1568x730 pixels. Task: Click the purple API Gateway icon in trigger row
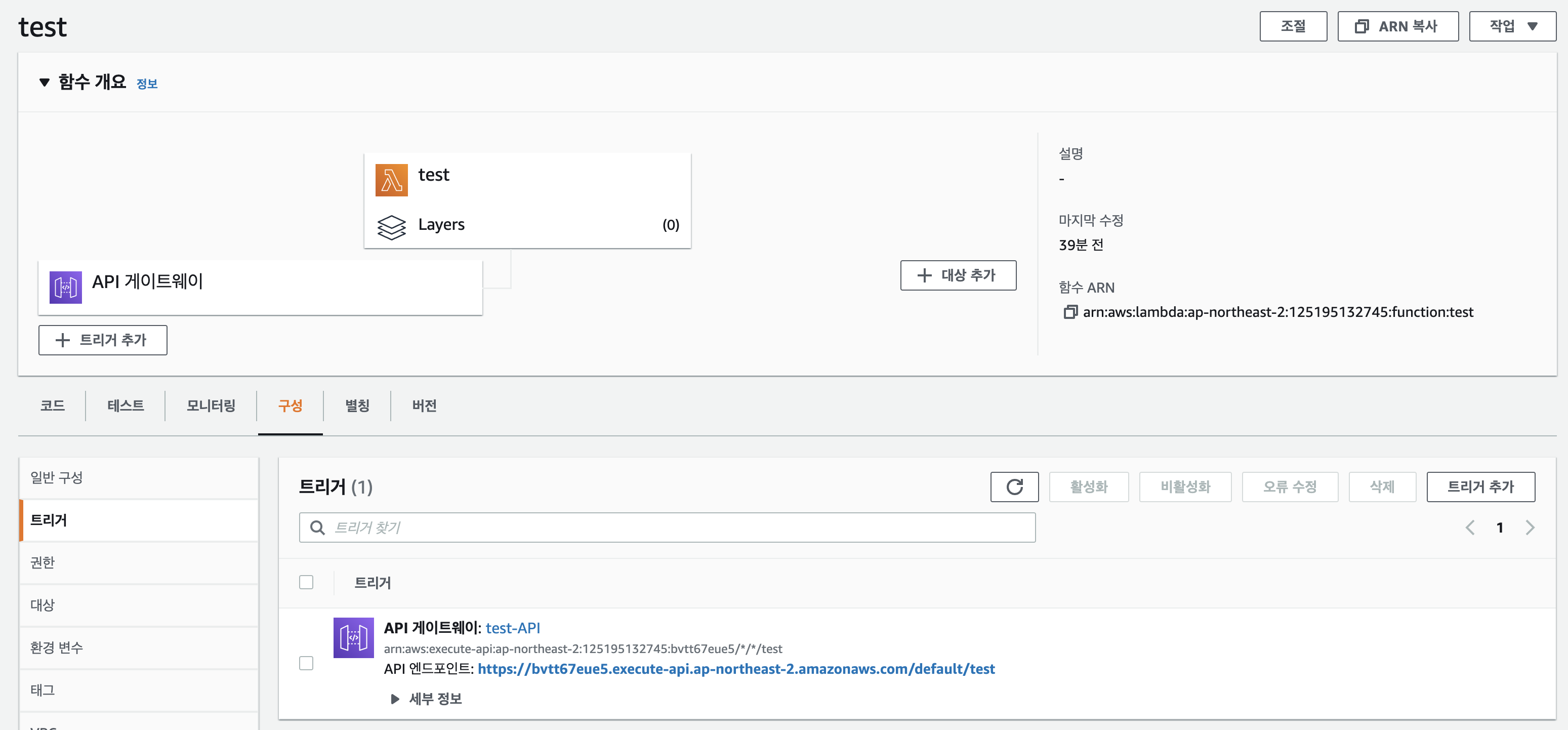point(353,637)
